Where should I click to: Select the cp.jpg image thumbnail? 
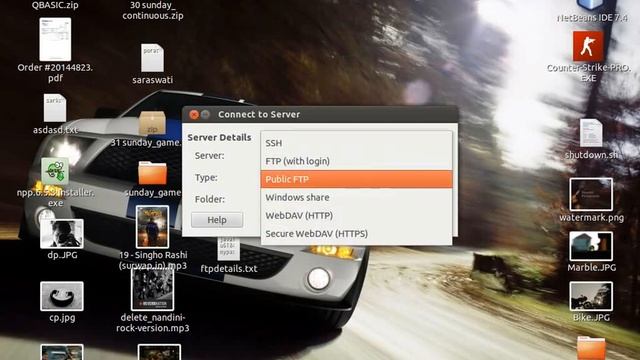click(x=62, y=296)
